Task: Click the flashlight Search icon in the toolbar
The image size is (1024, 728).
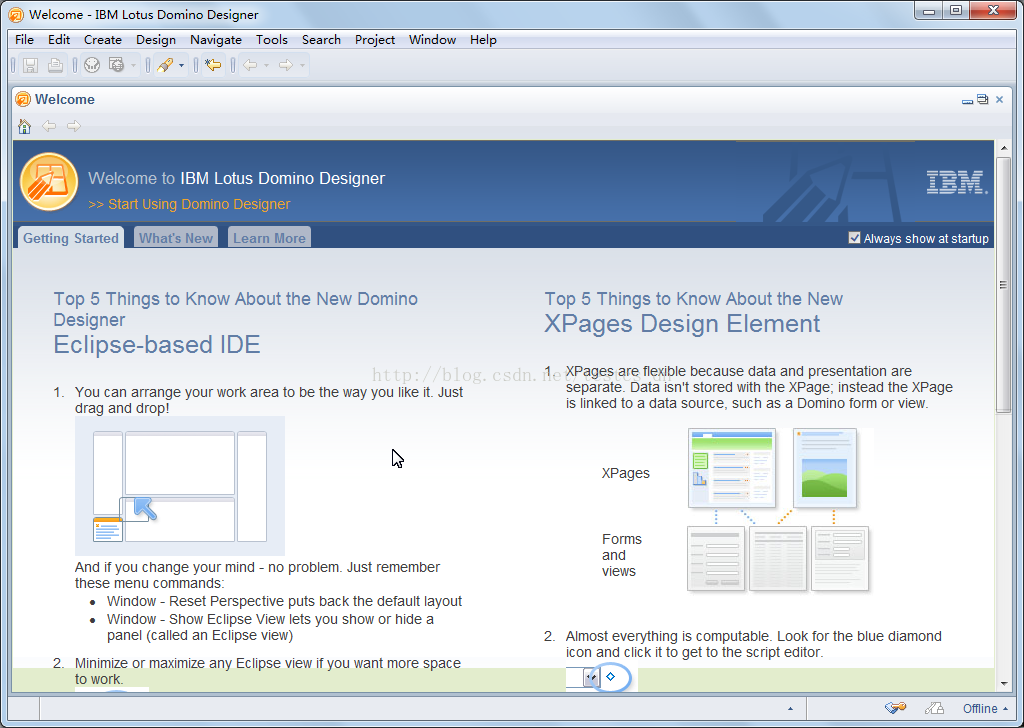Action: 165,65
